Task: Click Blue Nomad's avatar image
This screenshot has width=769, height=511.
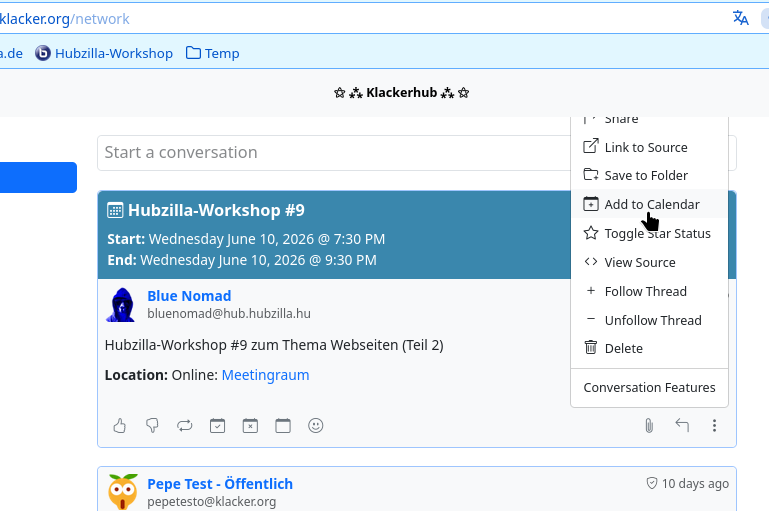Action: [x=121, y=305]
